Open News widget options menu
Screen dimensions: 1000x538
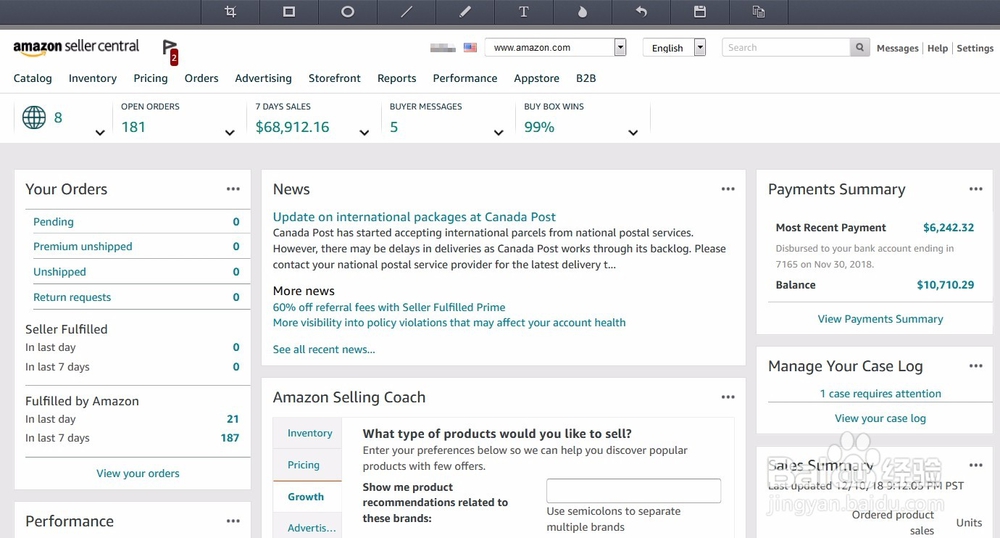pyautogui.click(x=728, y=189)
